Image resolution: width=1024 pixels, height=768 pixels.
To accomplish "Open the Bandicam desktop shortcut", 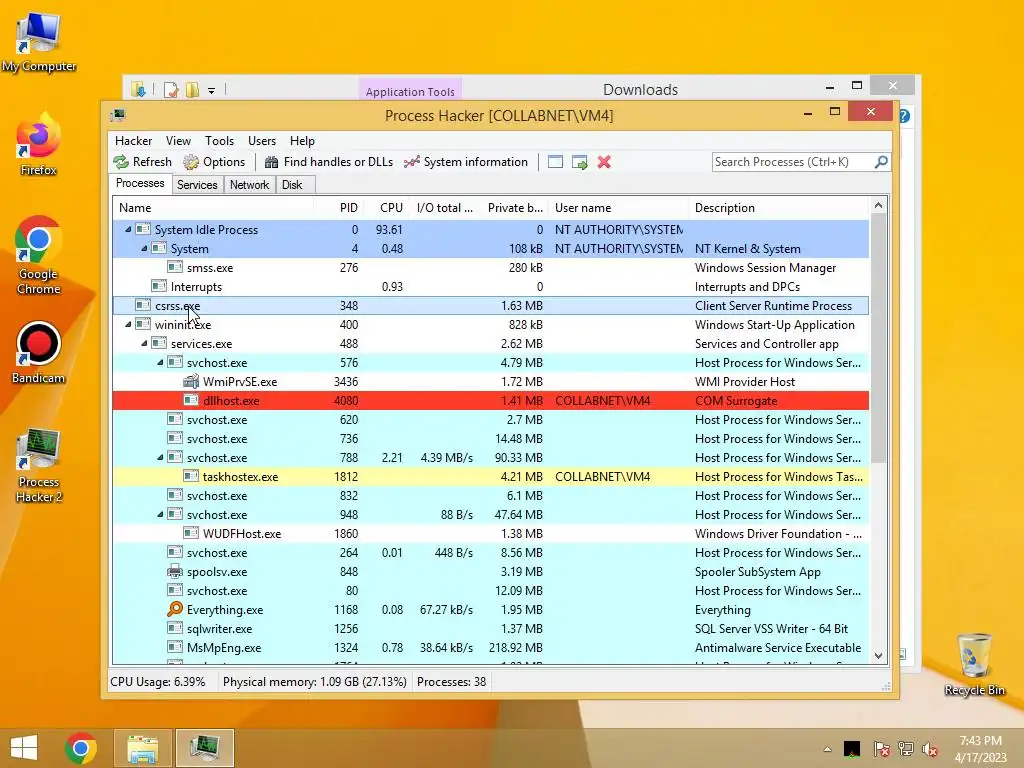I will point(38,353).
